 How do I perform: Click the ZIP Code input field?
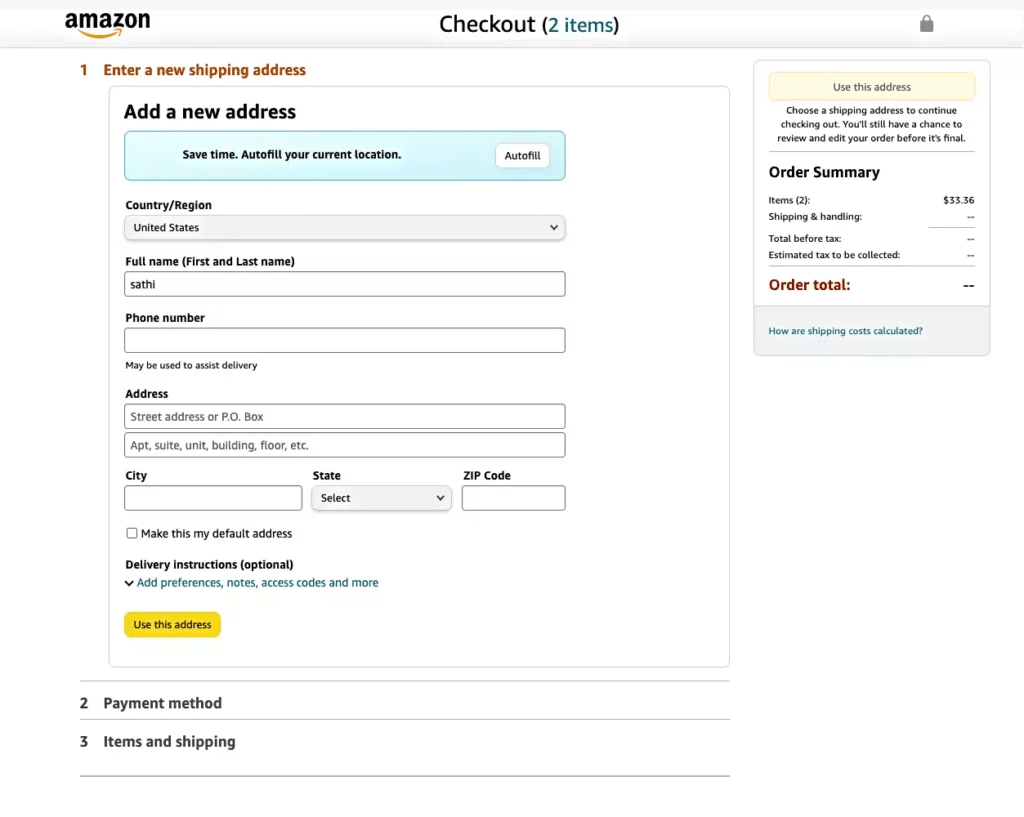[x=513, y=497]
